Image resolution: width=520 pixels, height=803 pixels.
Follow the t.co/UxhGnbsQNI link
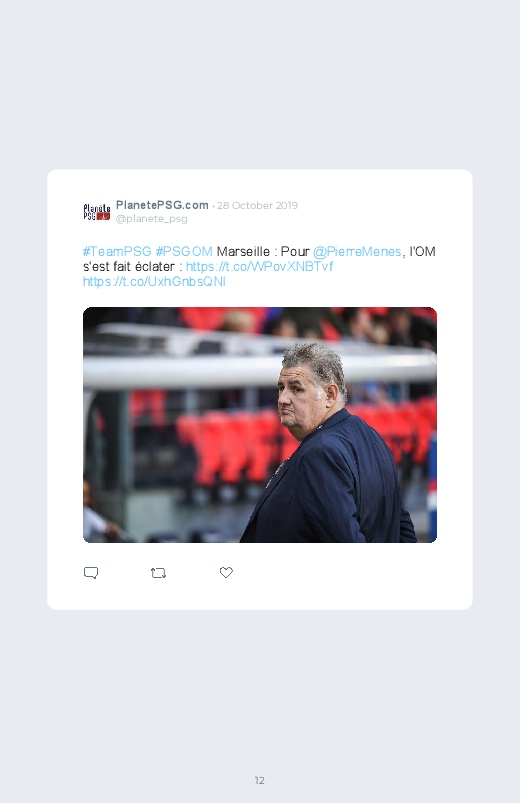coord(154,281)
